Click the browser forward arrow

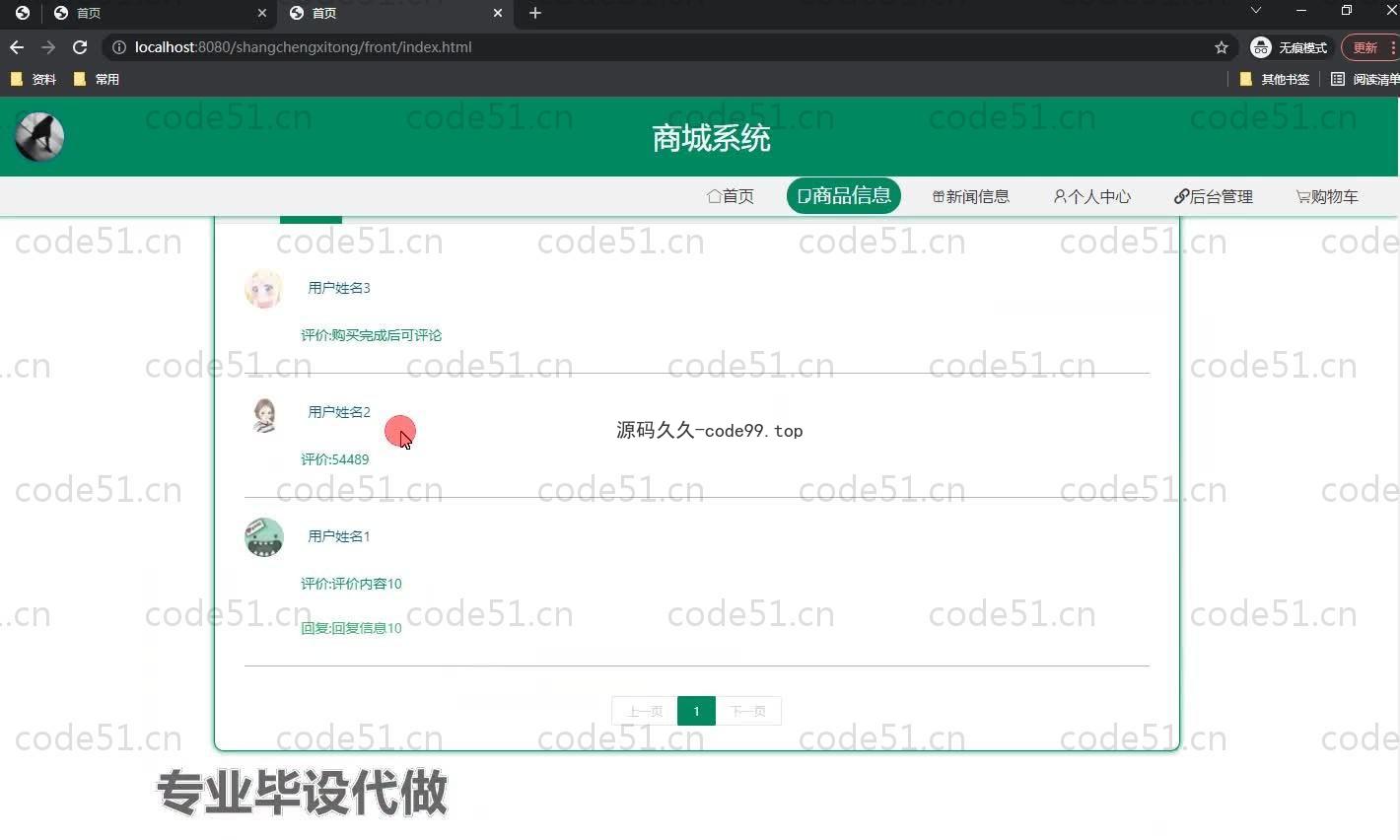48,47
